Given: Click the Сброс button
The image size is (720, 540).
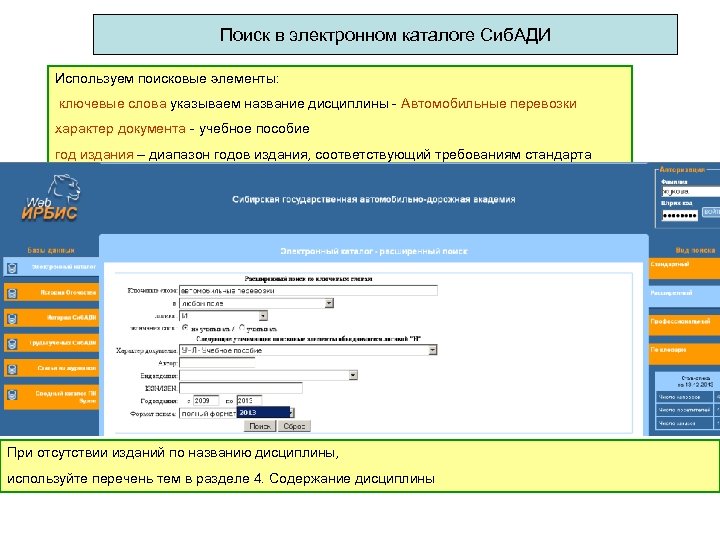Looking at the screenshot, I should pos(294,426).
